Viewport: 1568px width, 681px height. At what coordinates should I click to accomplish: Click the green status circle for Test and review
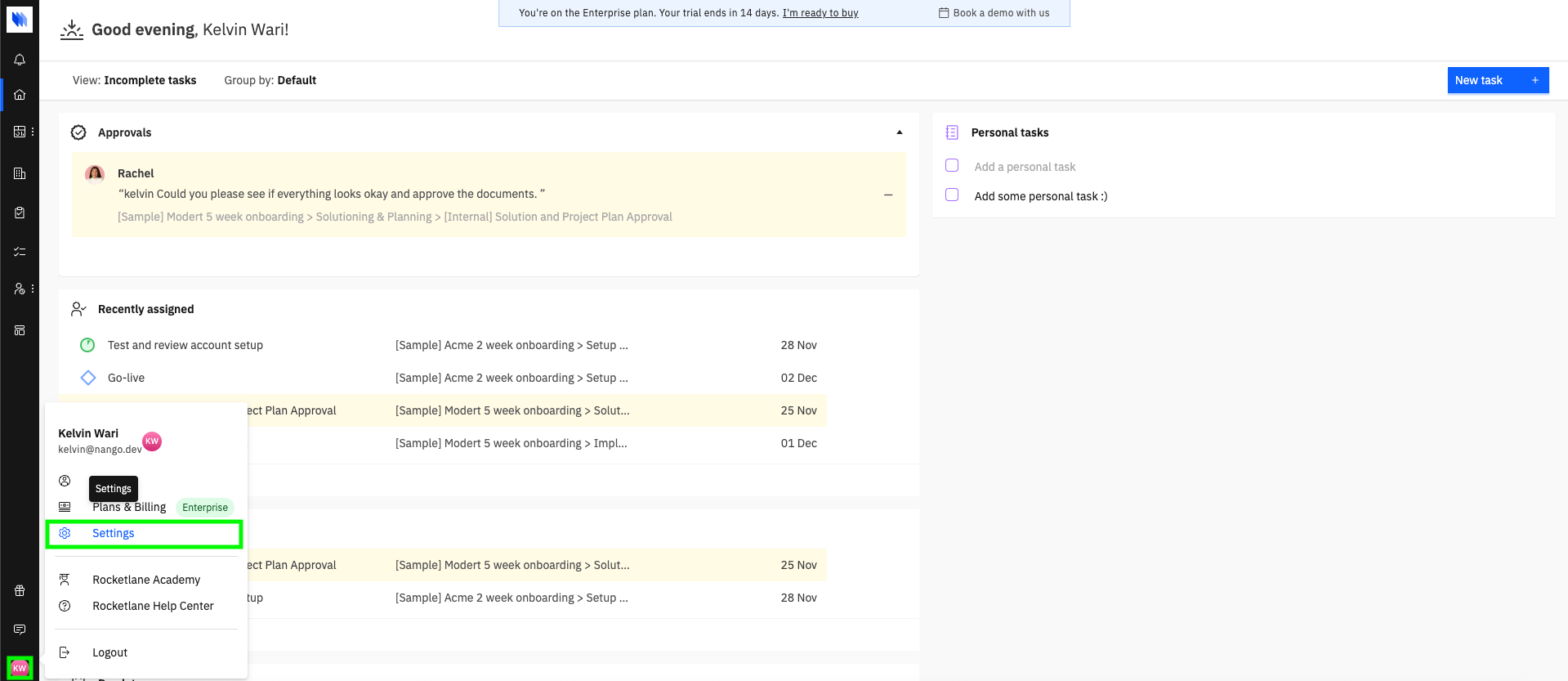[x=87, y=345]
